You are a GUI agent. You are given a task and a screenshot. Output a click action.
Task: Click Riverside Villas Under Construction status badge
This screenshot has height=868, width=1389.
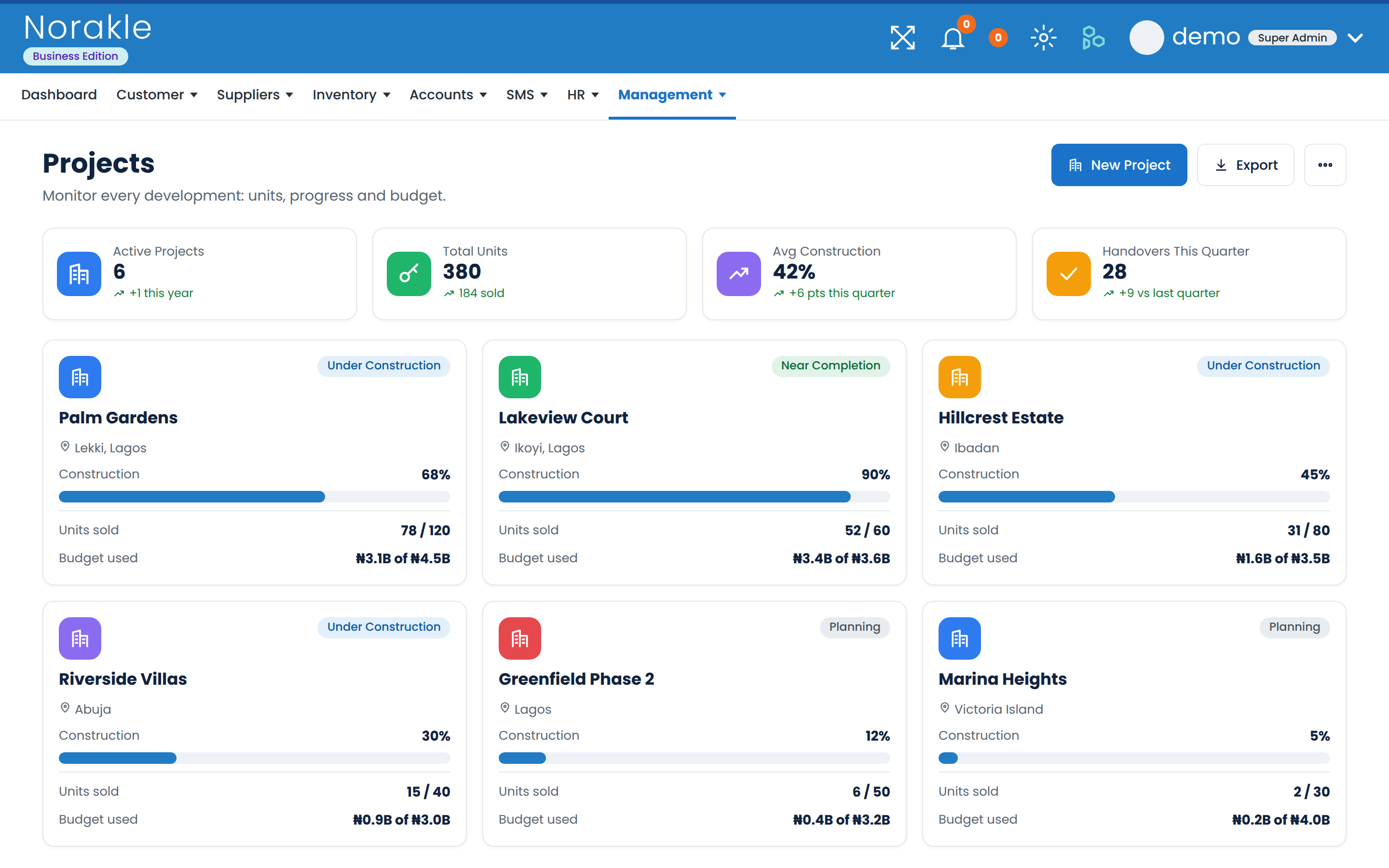(x=383, y=627)
